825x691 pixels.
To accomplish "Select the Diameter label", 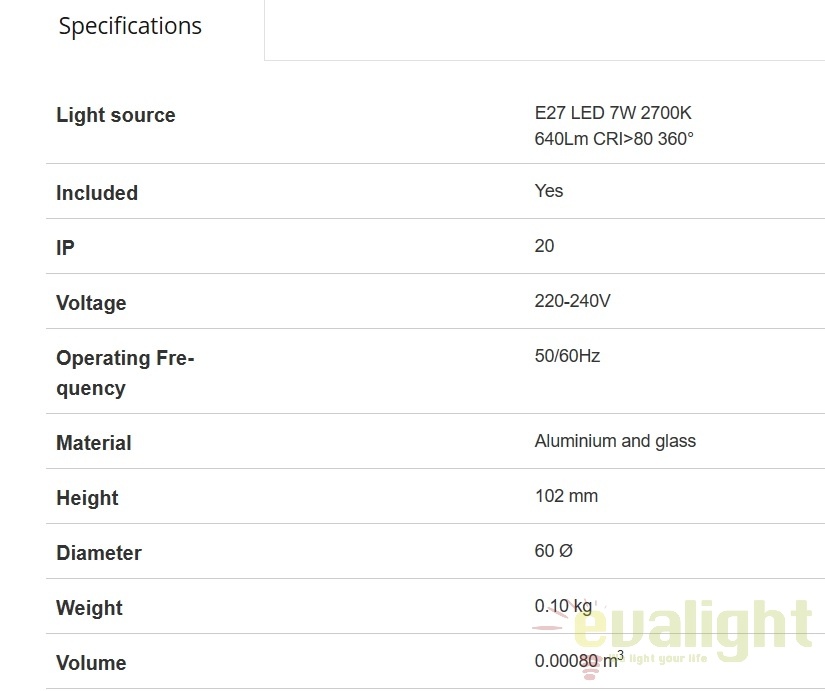I will click(99, 553).
